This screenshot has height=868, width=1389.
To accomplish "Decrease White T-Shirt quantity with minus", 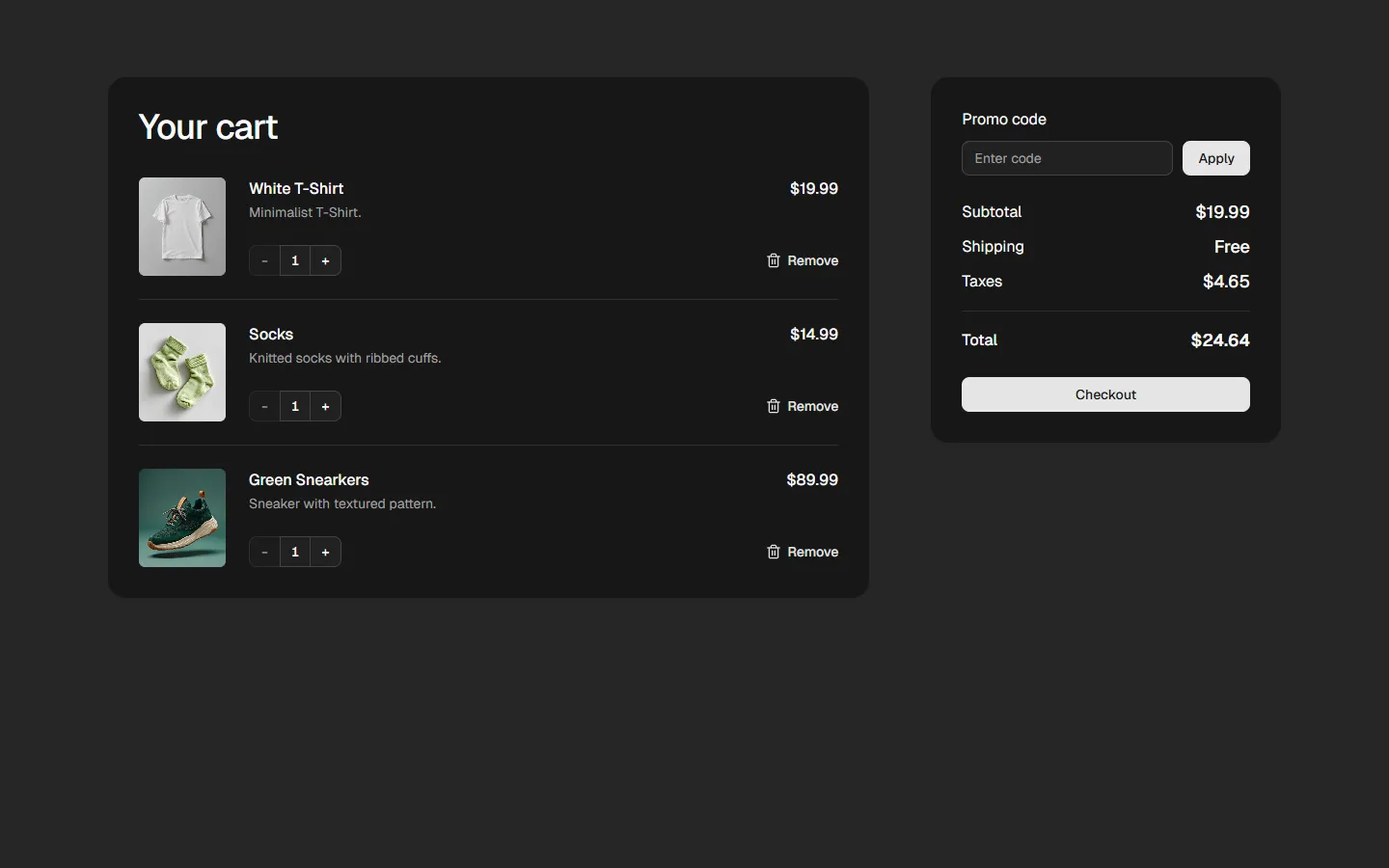I will (264, 260).
